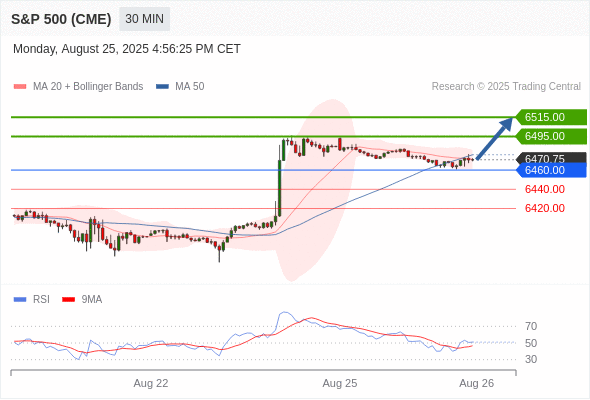Click the MA 20 + Bollinger Bands legend text

point(88,87)
